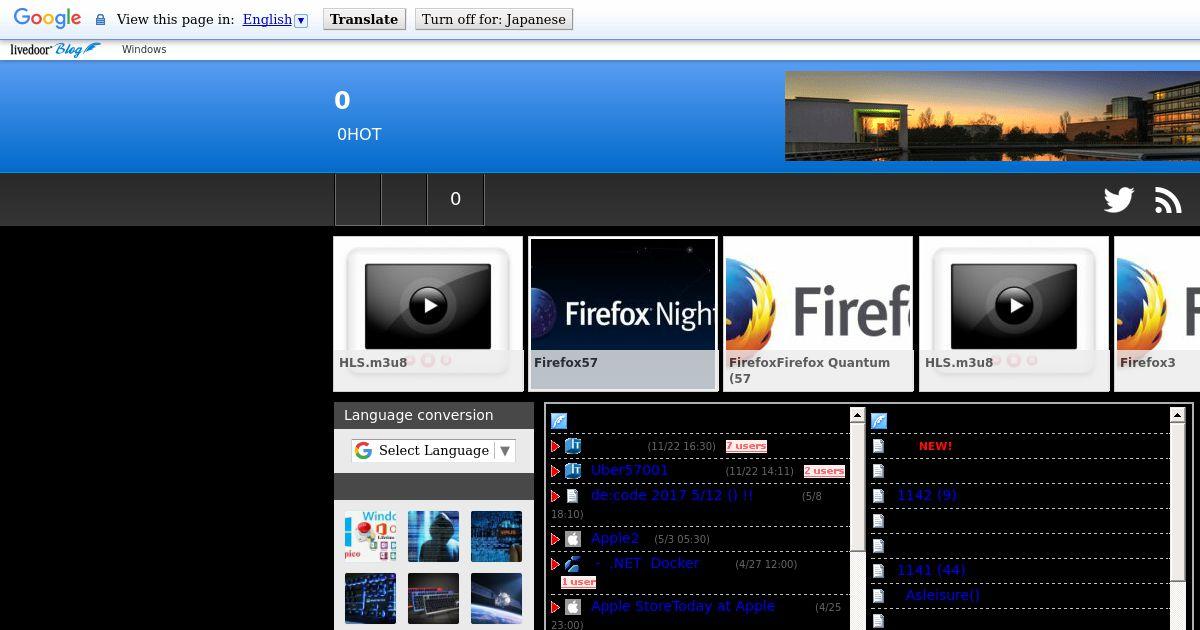1200x630 pixels.
Task: Click the Apple logo icon next to Apple2
Action: pos(573,539)
